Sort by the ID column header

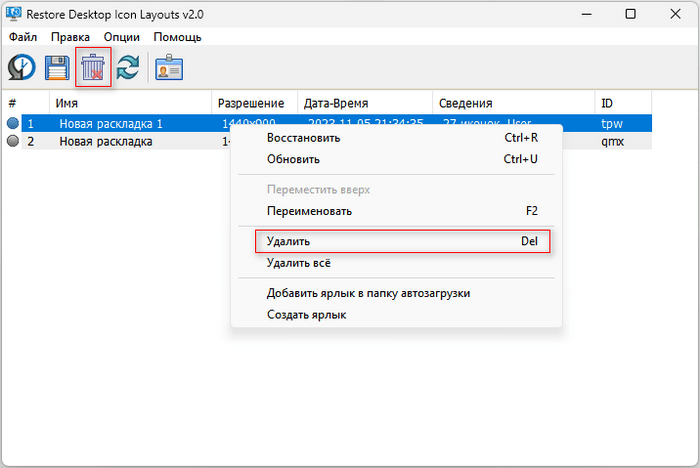click(x=623, y=103)
